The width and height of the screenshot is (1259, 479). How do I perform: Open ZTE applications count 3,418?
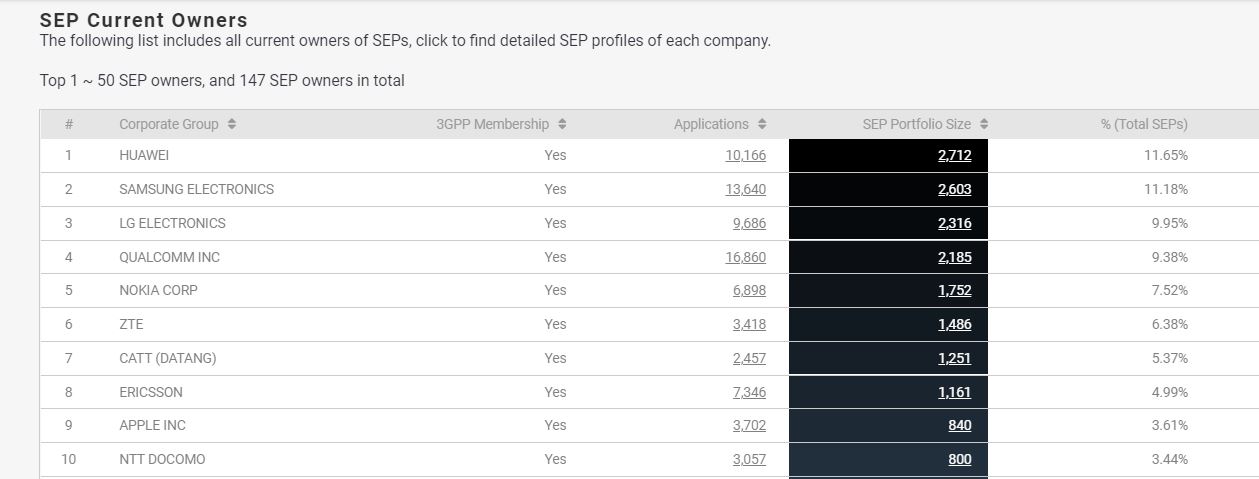click(x=750, y=324)
